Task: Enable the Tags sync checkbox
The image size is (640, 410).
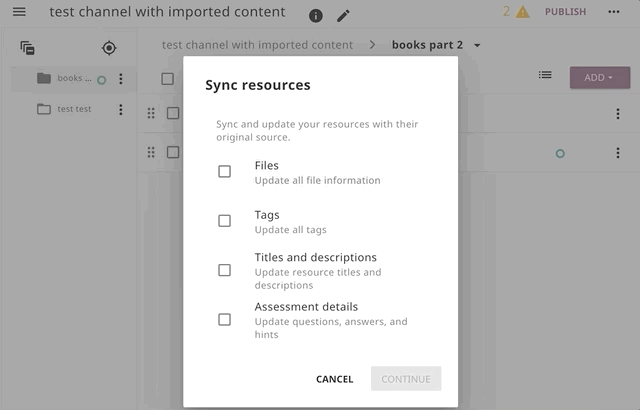Action: (x=224, y=221)
